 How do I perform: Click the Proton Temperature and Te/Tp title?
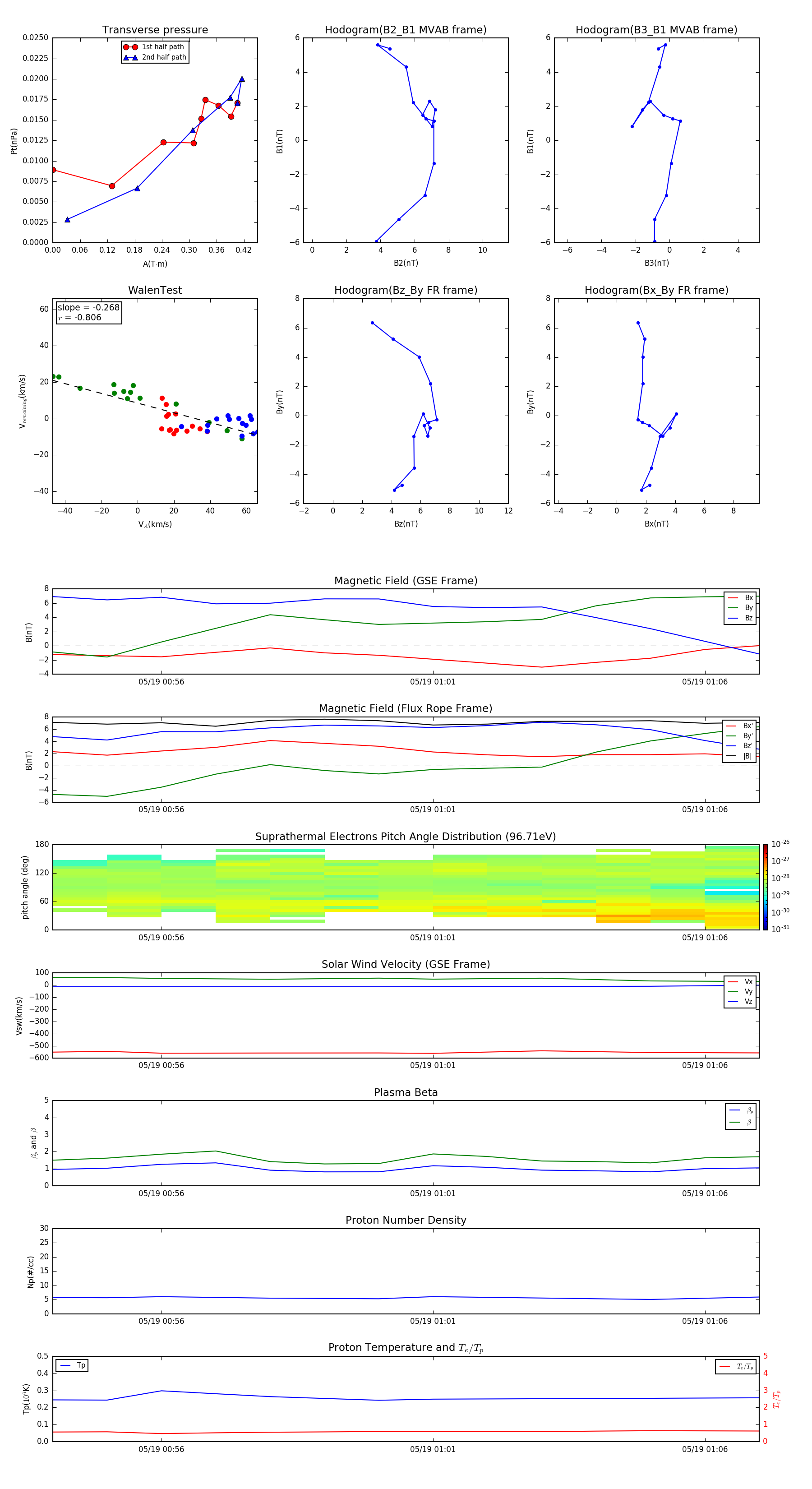point(406,1348)
